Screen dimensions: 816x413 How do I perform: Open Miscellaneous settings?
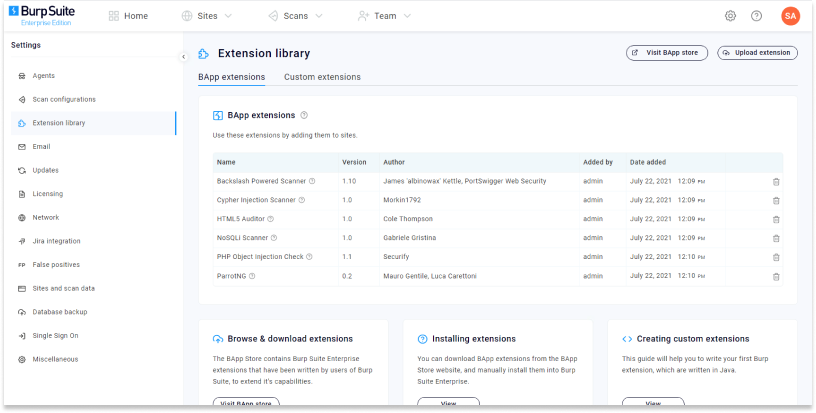[94, 359]
